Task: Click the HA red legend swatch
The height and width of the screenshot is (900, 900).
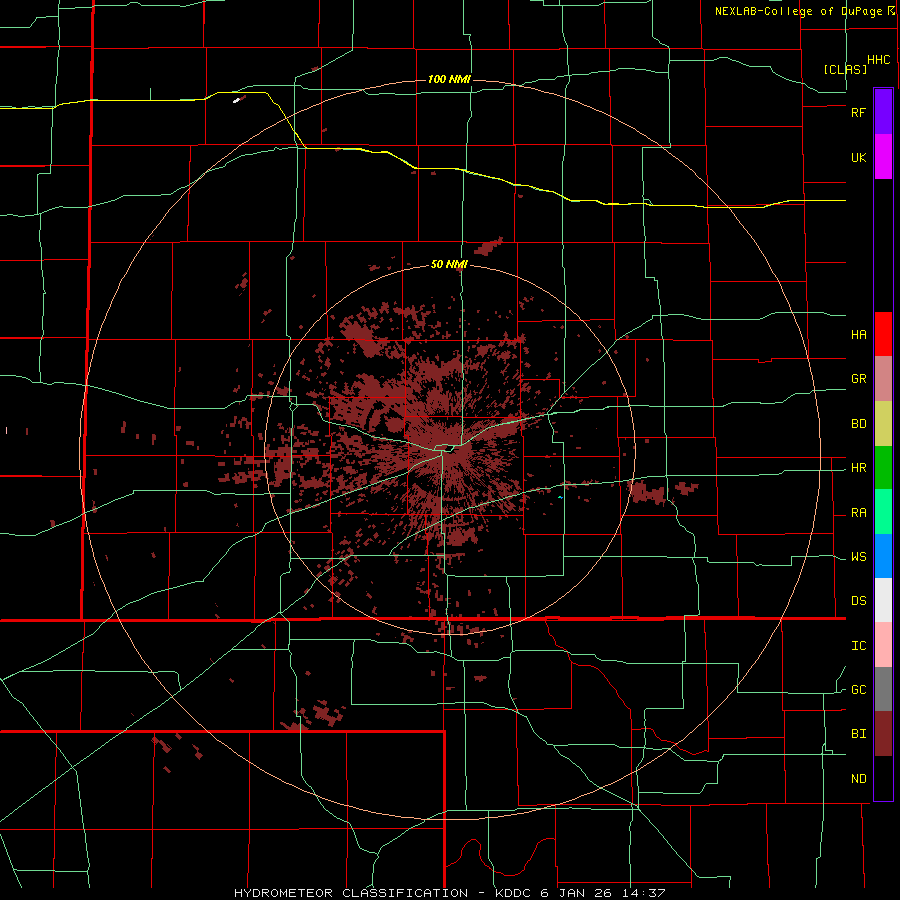Action: [x=883, y=334]
